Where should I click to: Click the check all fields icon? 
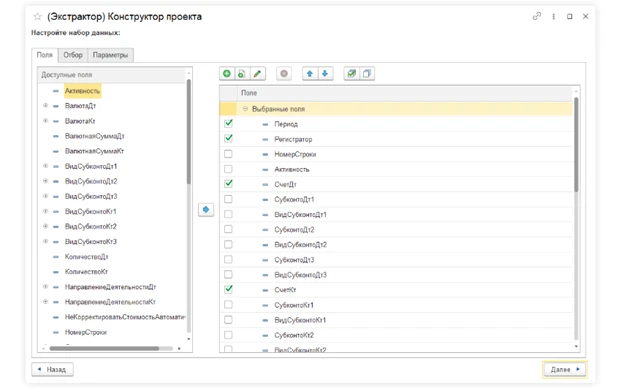coord(351,74)
